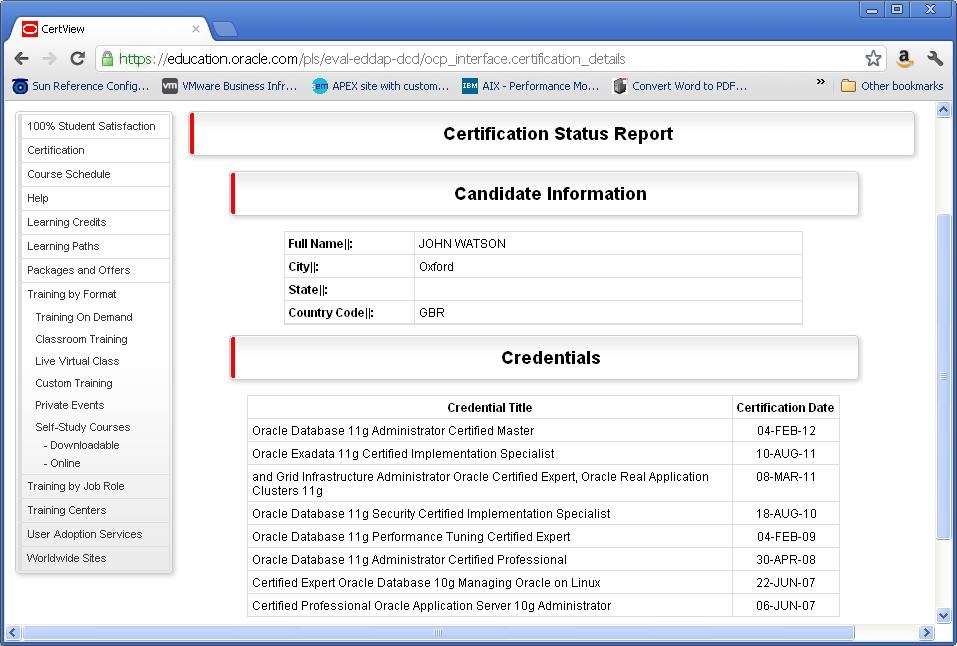Select the CertView tab
The height and width of the screenshot is (646, 957).
point(109,29)
